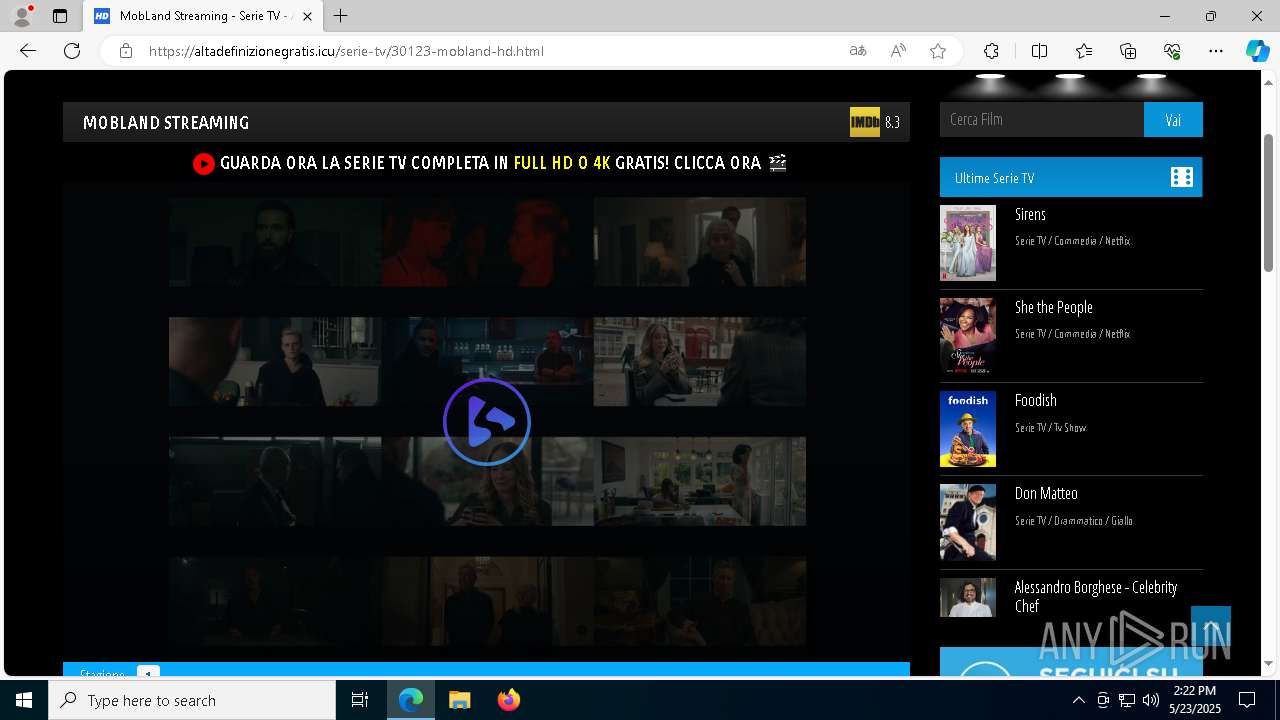Viewport: 1280px width, 720px height.
Task: Open She the People poster thumbnail
Action: 968,336
